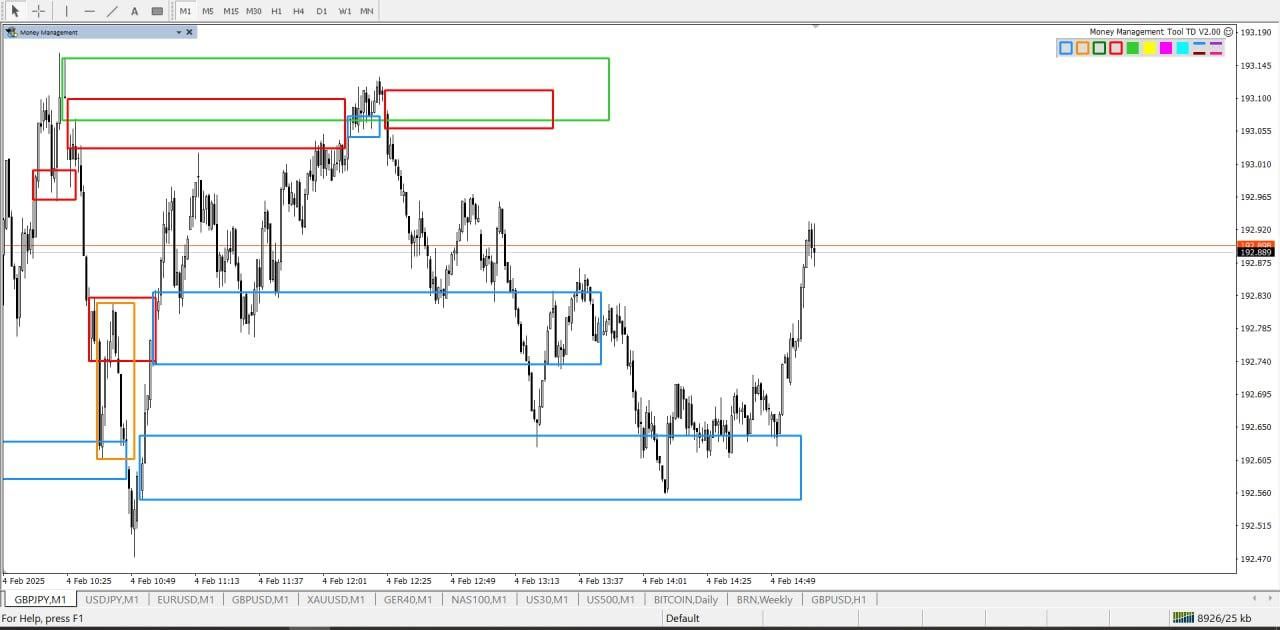Click the red outlined rectangle button
The image size is (1280, 630).
pos(1116,48)
